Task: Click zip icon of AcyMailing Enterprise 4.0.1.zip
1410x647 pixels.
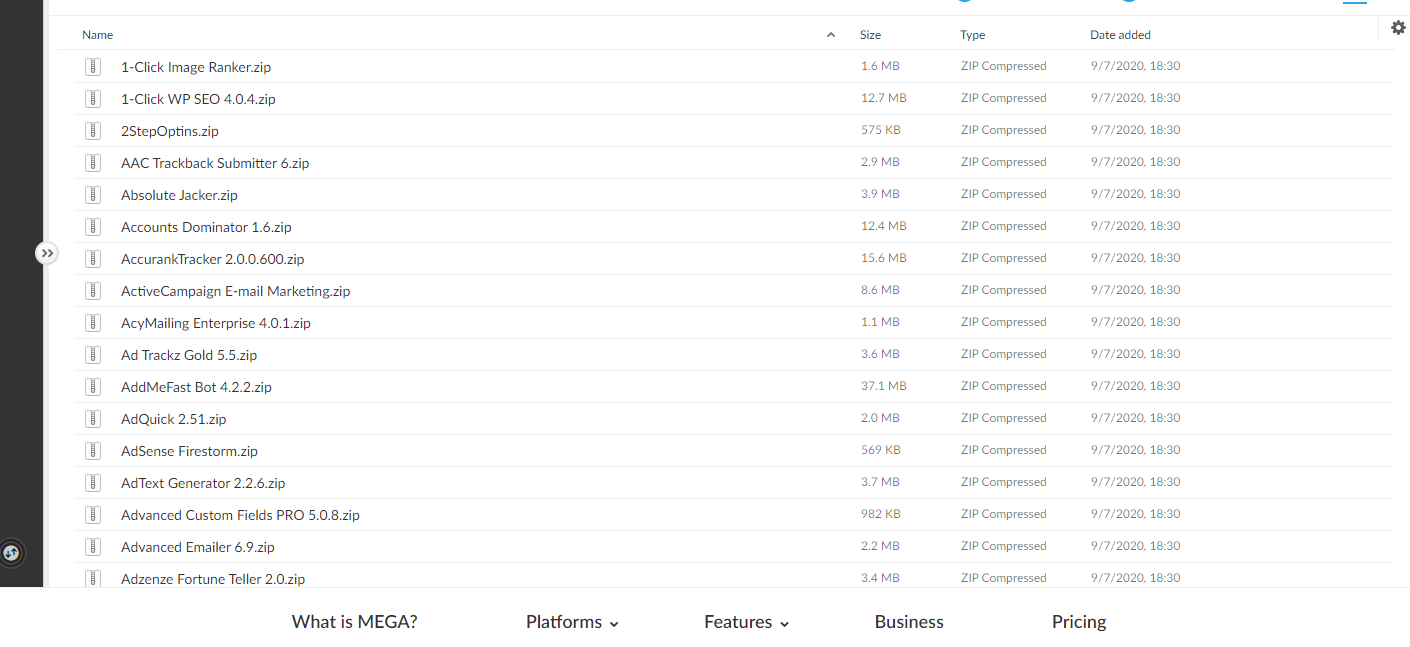Action: pos(93,323)
